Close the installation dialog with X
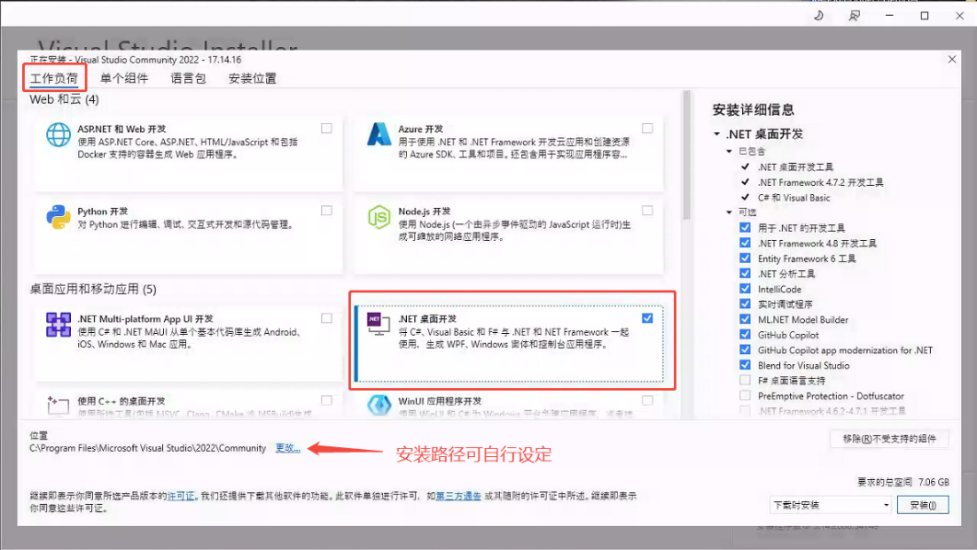This screenshot has height=550, width=977. 951,59
